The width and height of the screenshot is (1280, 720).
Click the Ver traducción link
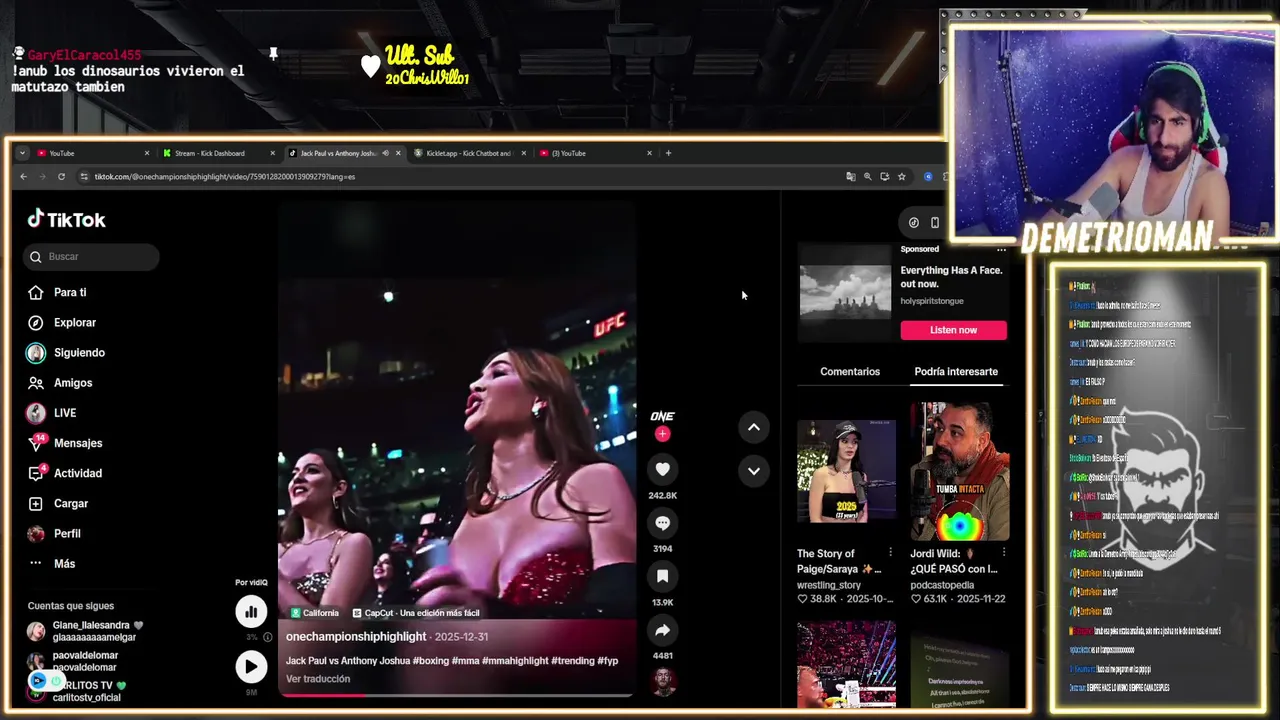[318, 679]
